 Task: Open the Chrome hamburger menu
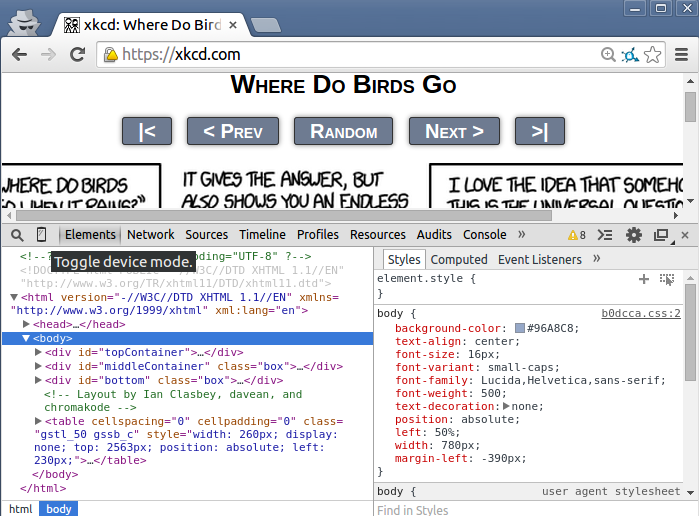681,55
